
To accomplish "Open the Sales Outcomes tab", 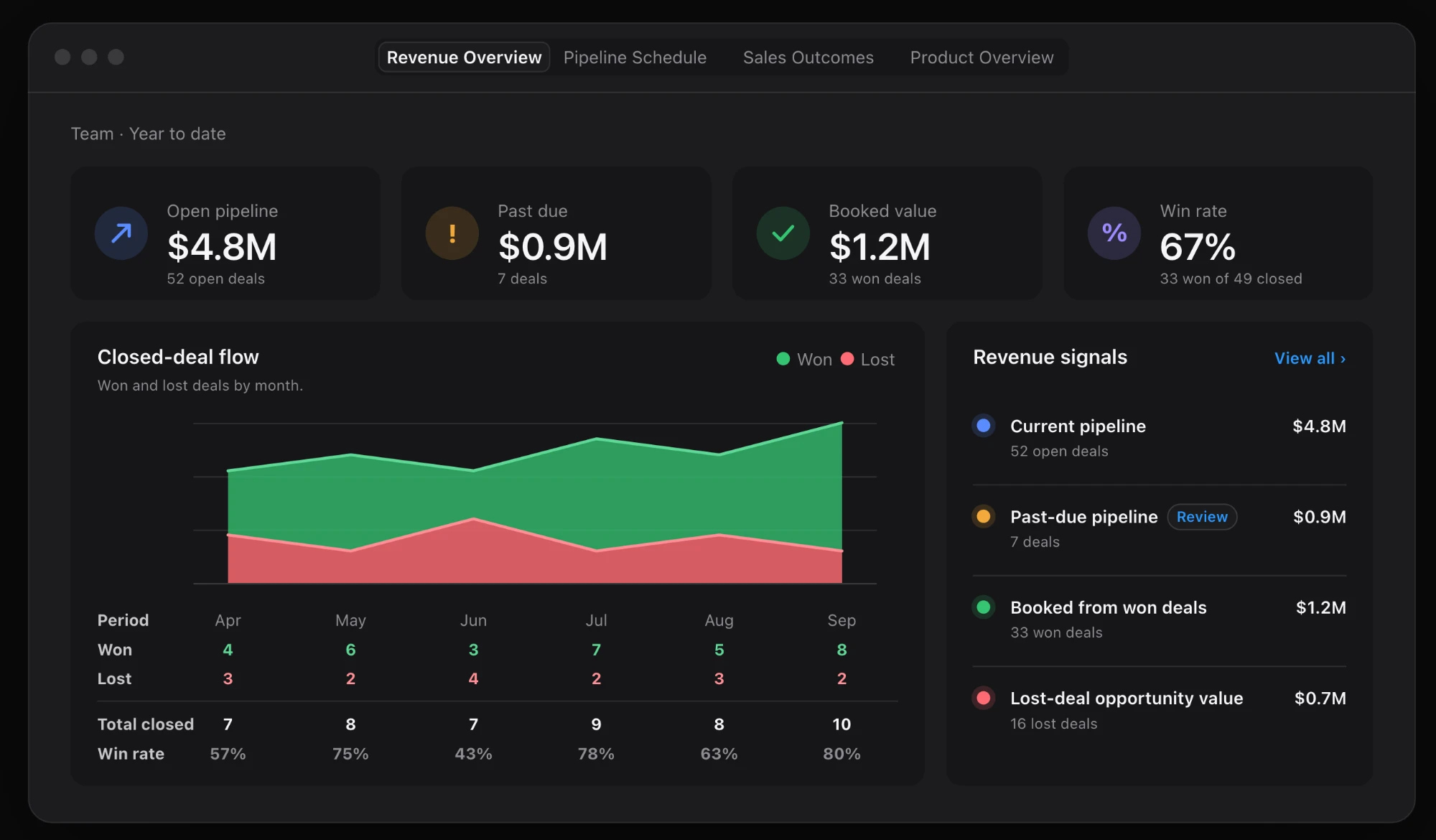I will point(808,57).
